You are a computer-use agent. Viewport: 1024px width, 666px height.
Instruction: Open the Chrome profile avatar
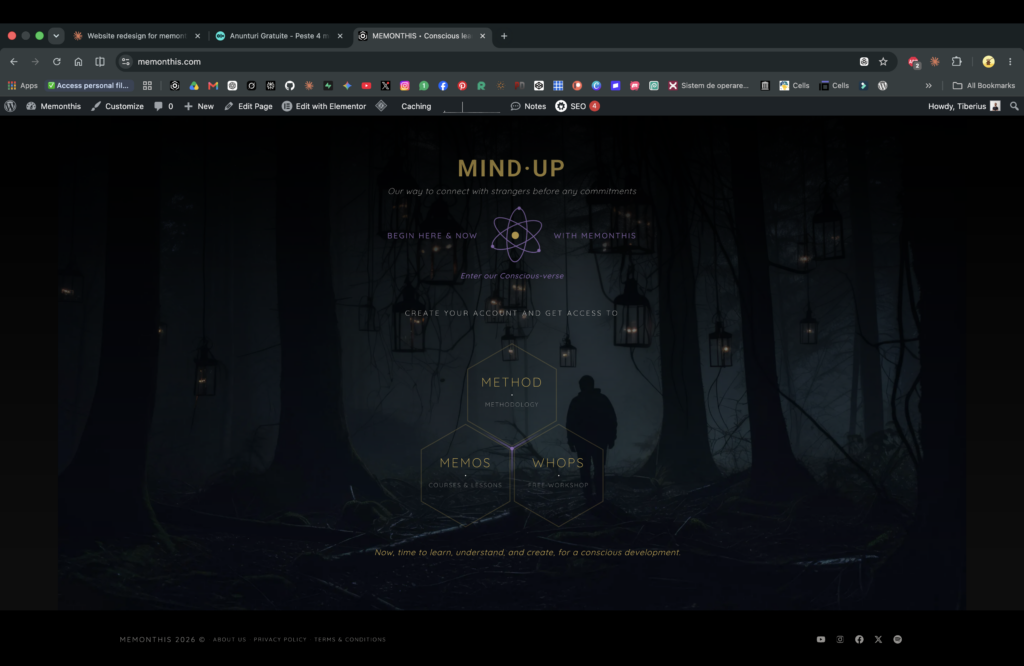[989, 61]
